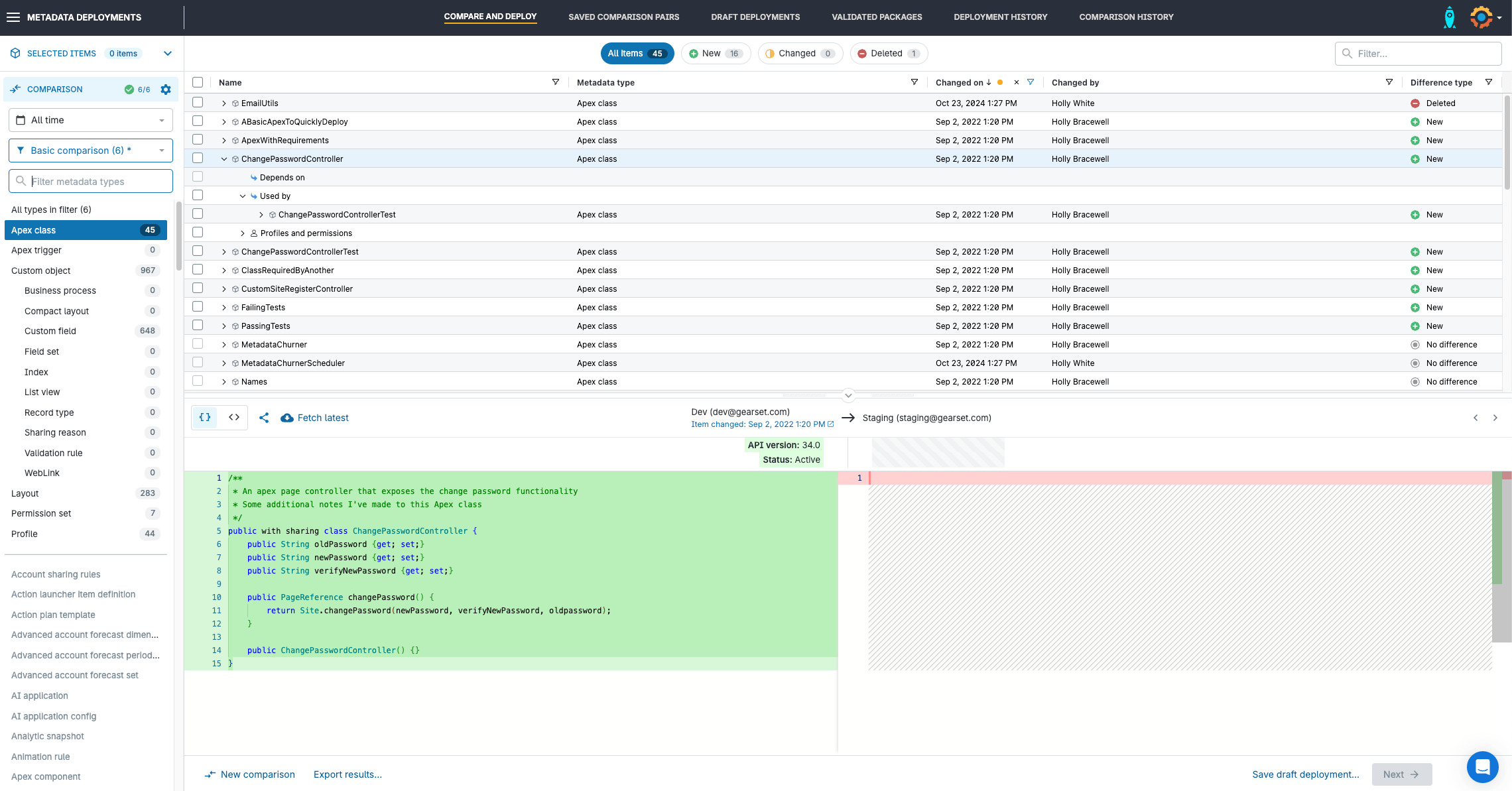Click the share comparison icon
Screen dimensions: 1512x791
[264, 418]
